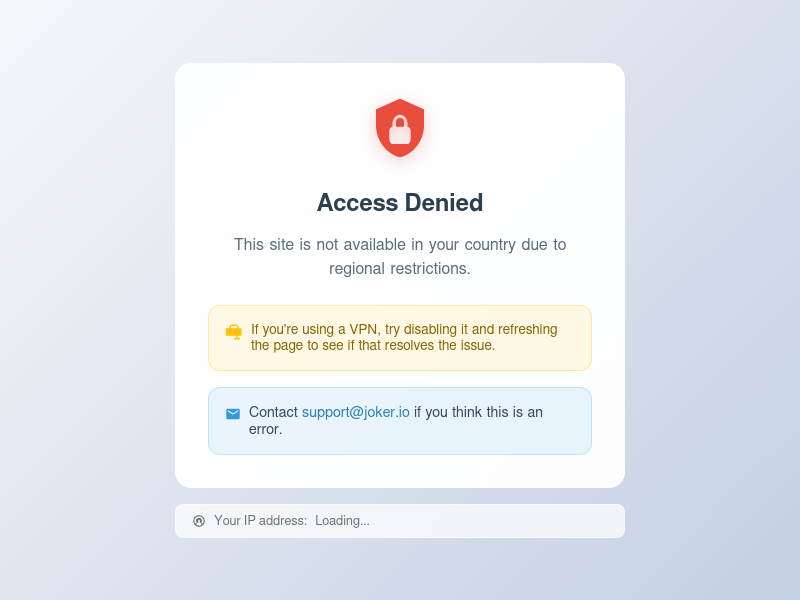
Task: Click the word 'error.' in contact box
Action: (266, 429)
